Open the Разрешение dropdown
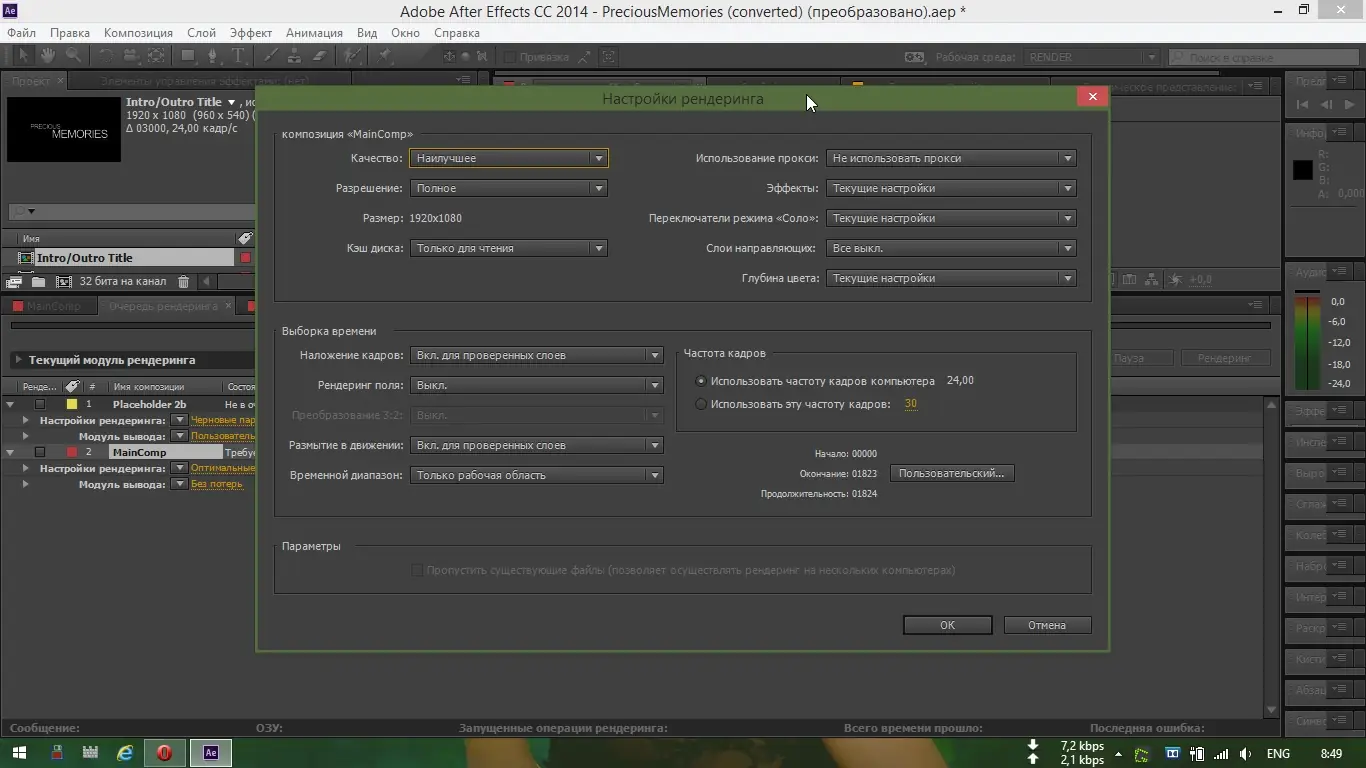1366x768 pixels. tap(509, 188)
